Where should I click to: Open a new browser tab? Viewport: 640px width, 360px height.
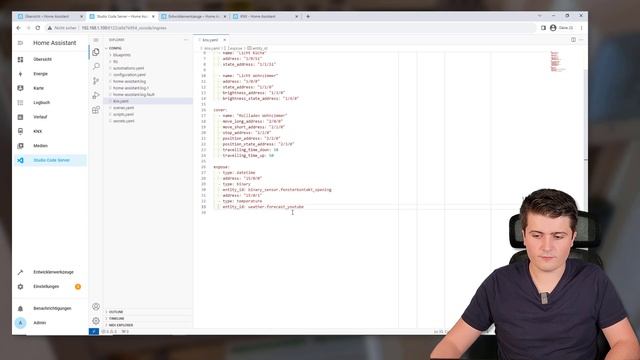click(x=308, y=16)
